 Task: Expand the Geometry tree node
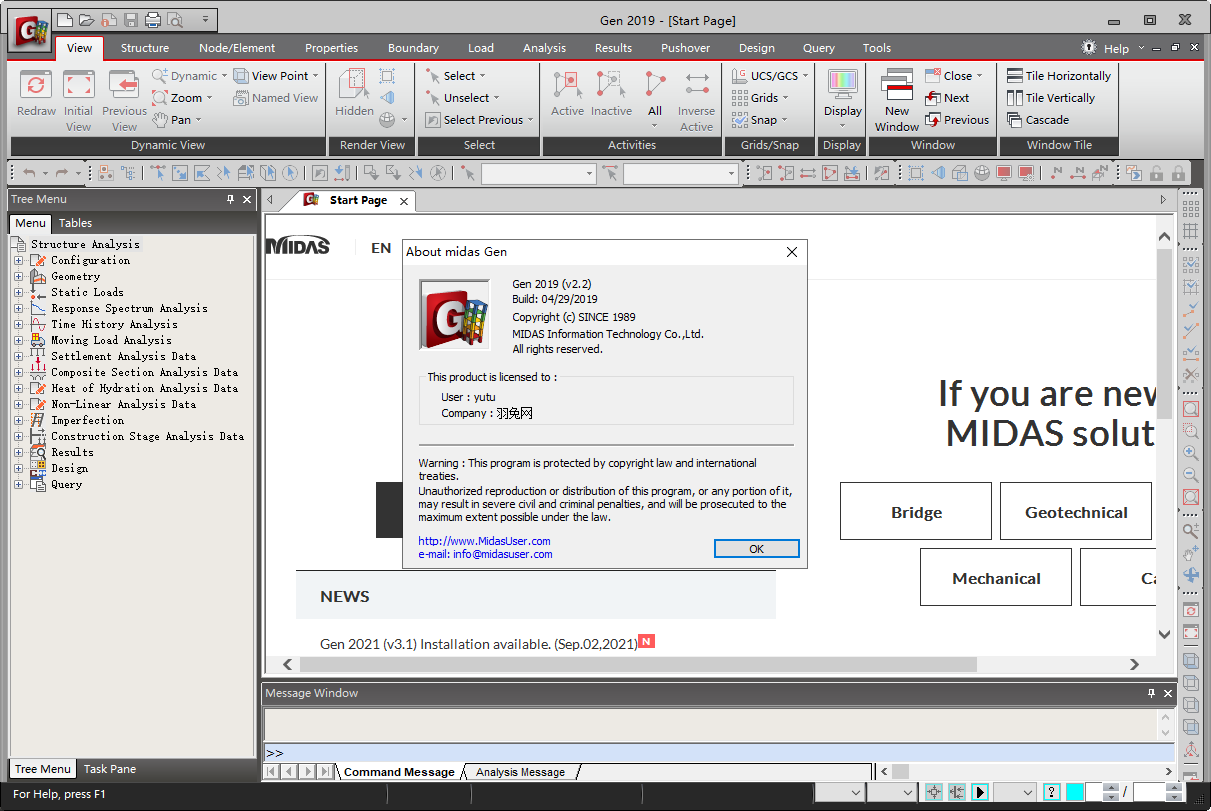pos(18,277)
